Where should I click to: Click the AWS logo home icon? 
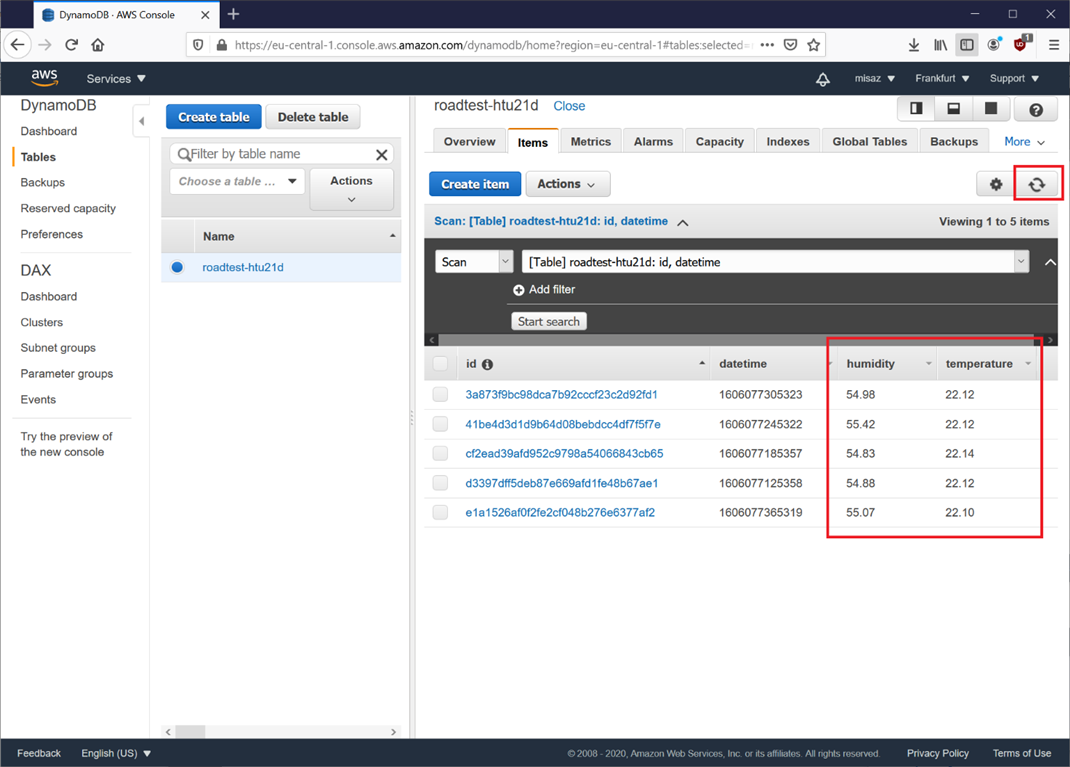point(44,78)
